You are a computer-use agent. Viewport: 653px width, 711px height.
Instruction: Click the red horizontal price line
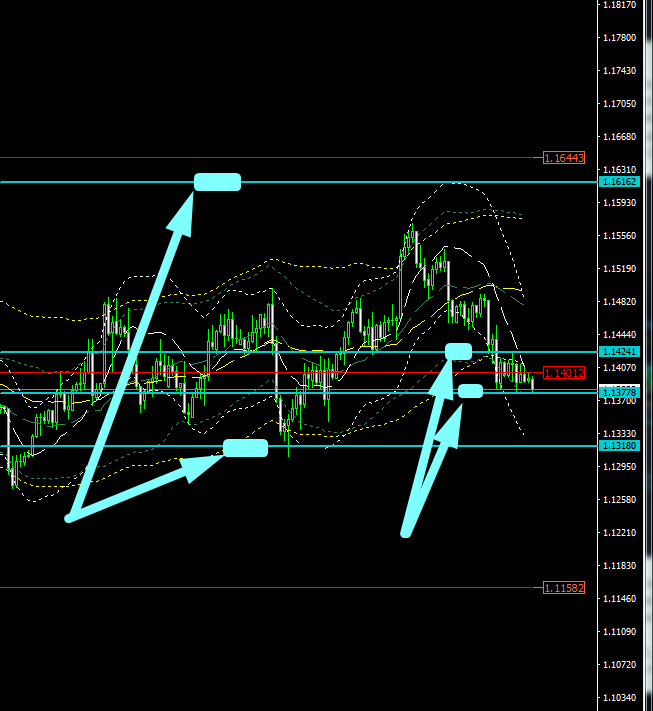pos(300,373)
